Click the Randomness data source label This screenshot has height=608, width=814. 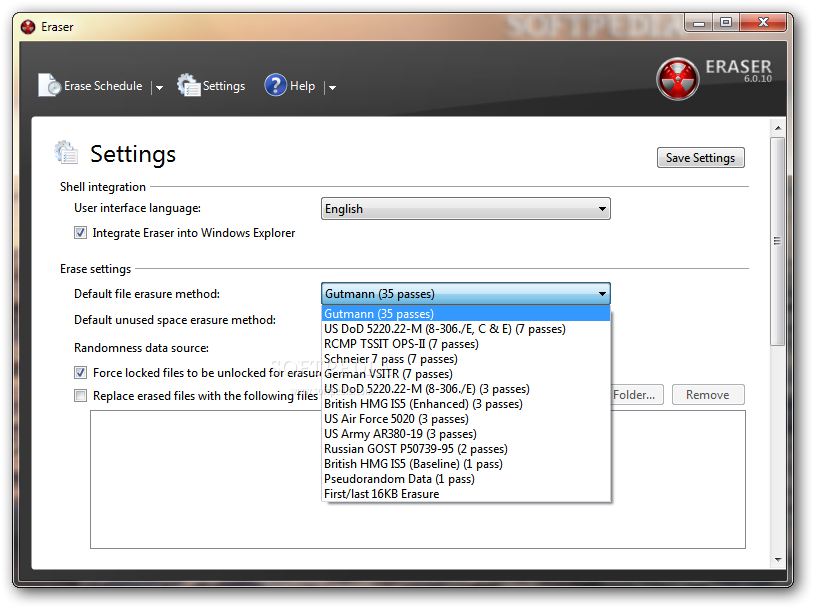tap(141, 348)
